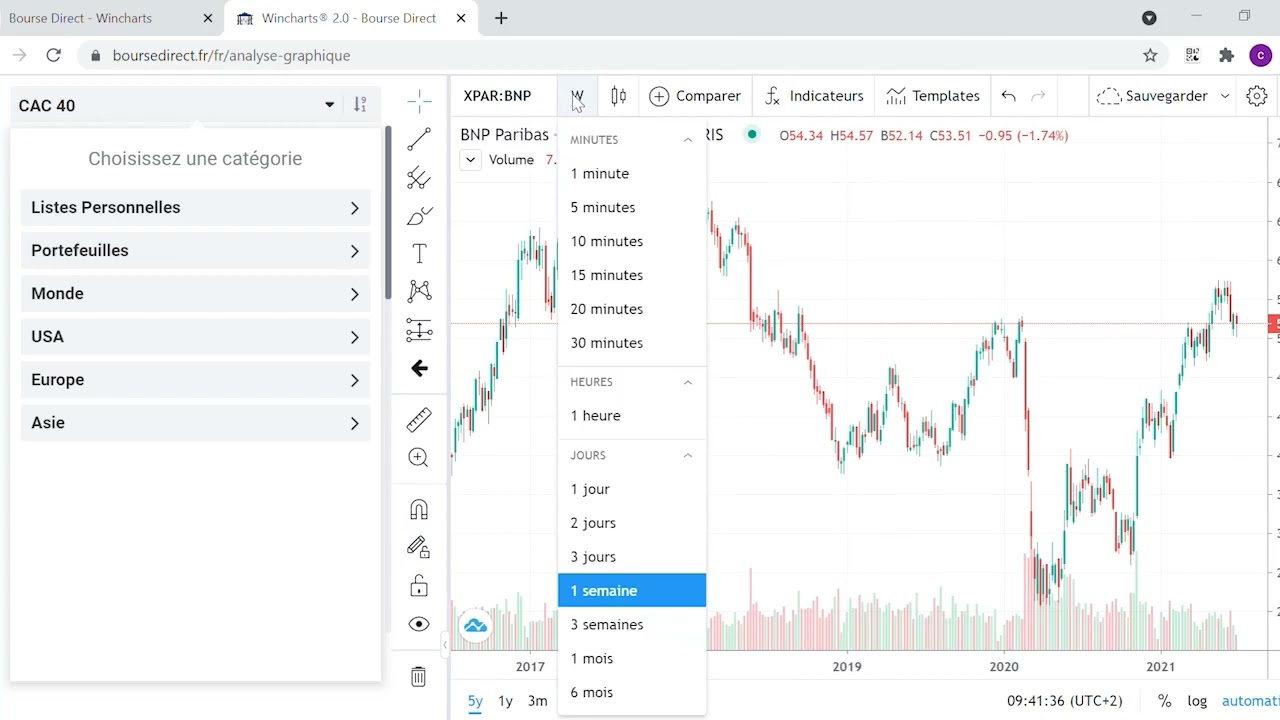Click the list sort order icon

360,105
